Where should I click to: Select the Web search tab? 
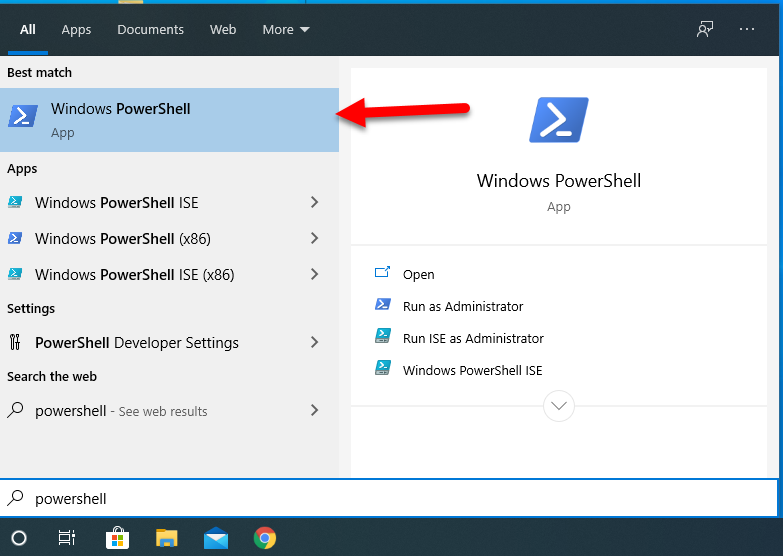pyautogui.click(x=223, y=29)
